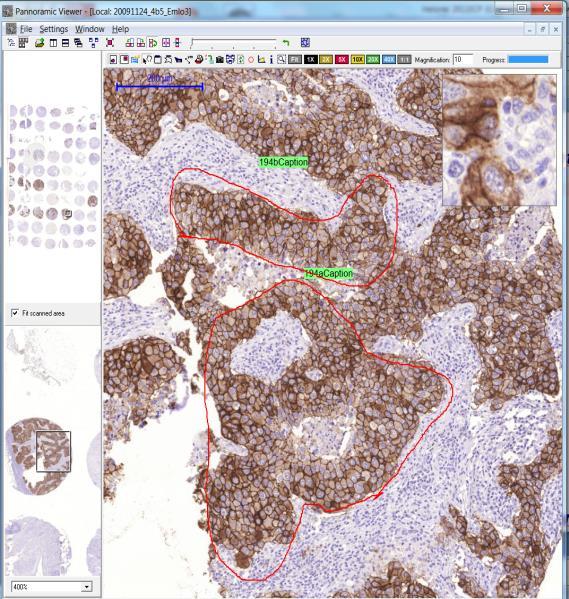Click the pink centered-box window icon
The image size is (569, 599).
(x=166, y=43)
